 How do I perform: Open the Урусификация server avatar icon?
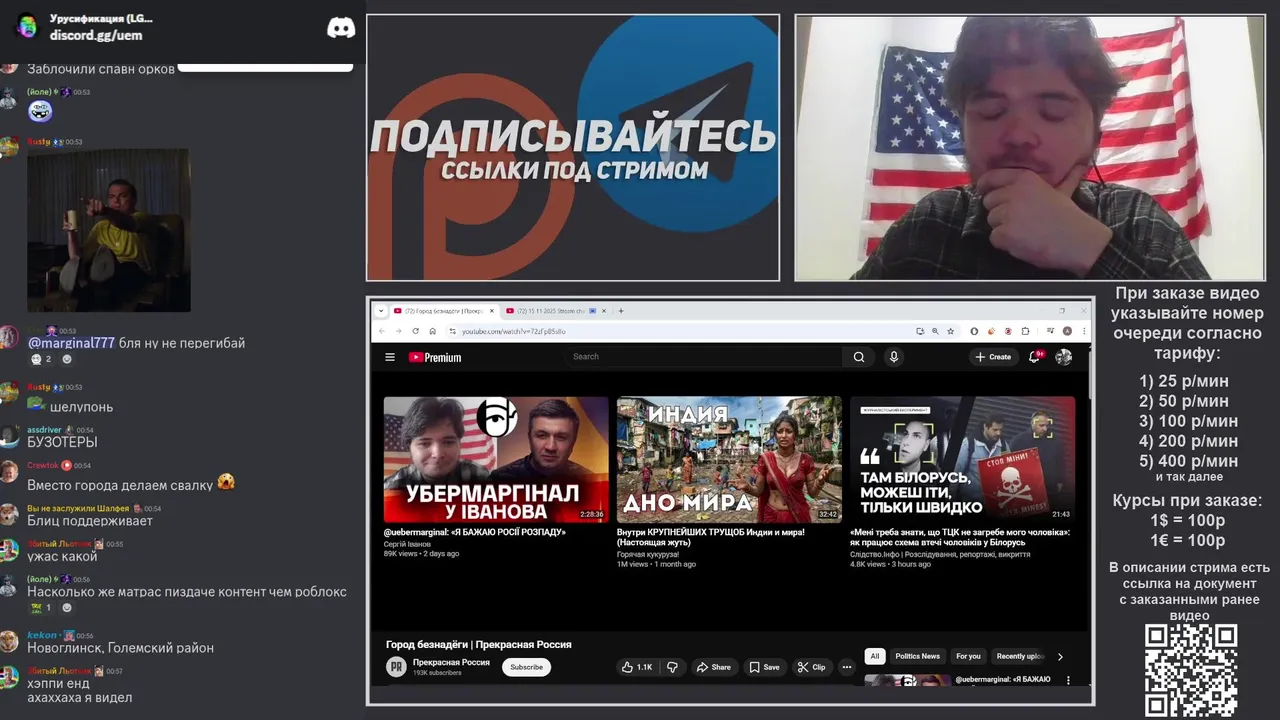(x=27, y=27)
